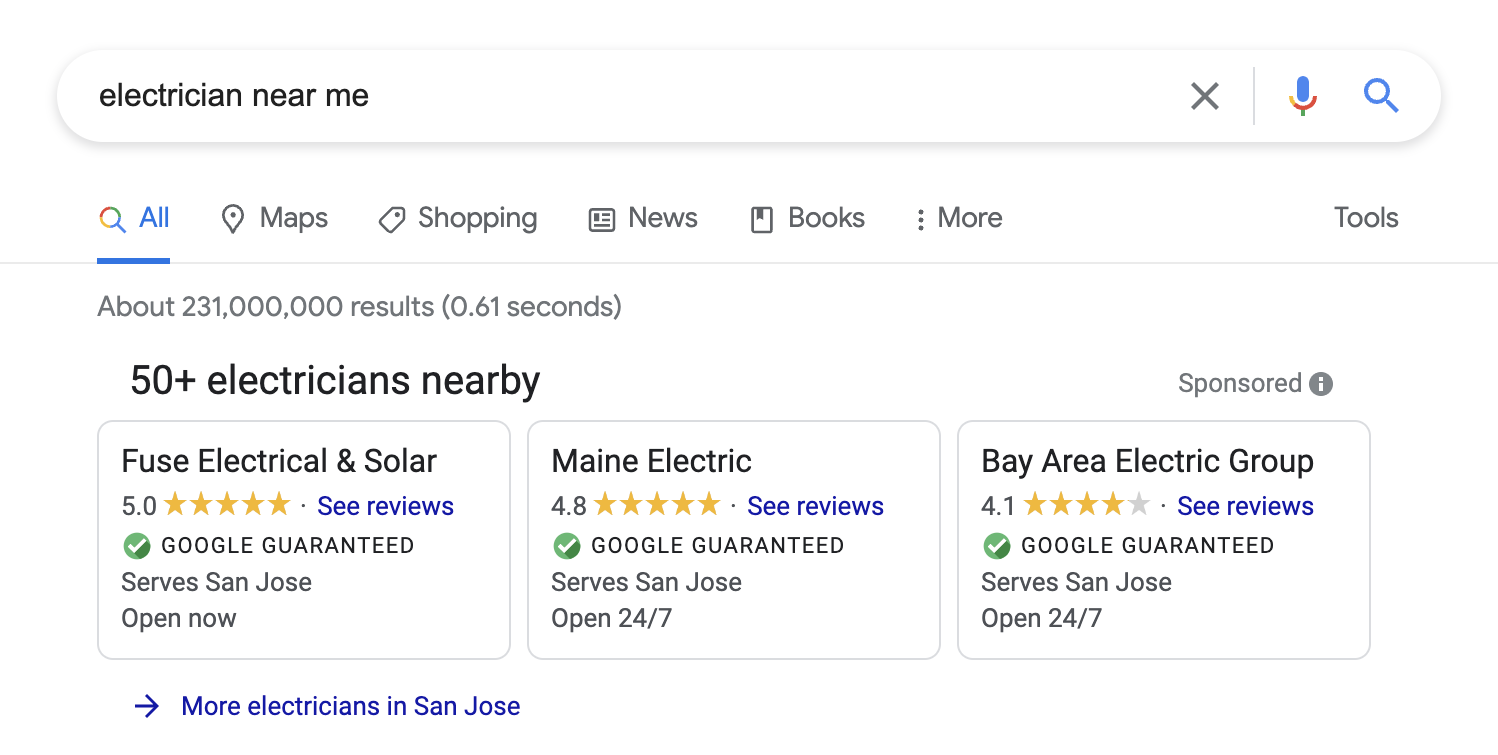1498x755 pixels.
Task: Click the map pin icon next to Maps
Action: point(232,218)
